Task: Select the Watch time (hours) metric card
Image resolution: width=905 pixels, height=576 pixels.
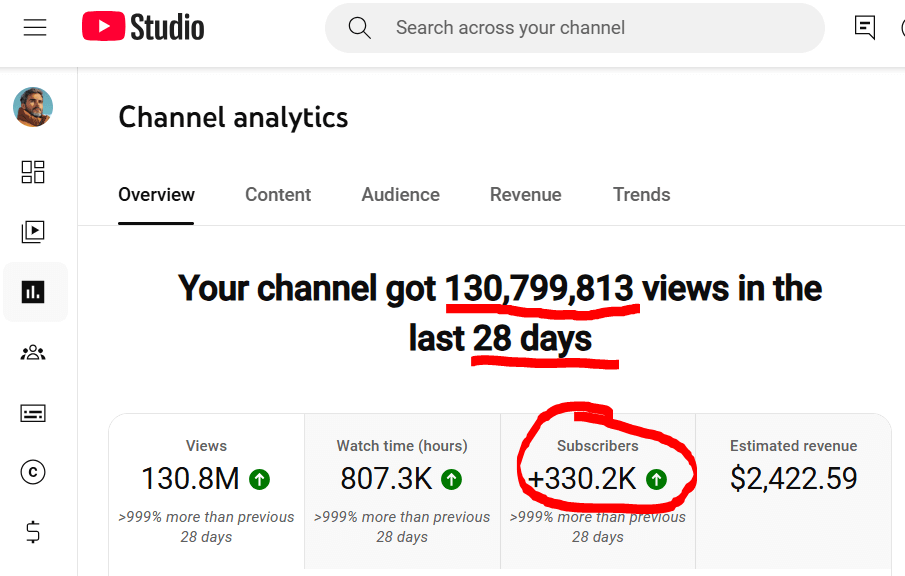Action: click(402, 490)
